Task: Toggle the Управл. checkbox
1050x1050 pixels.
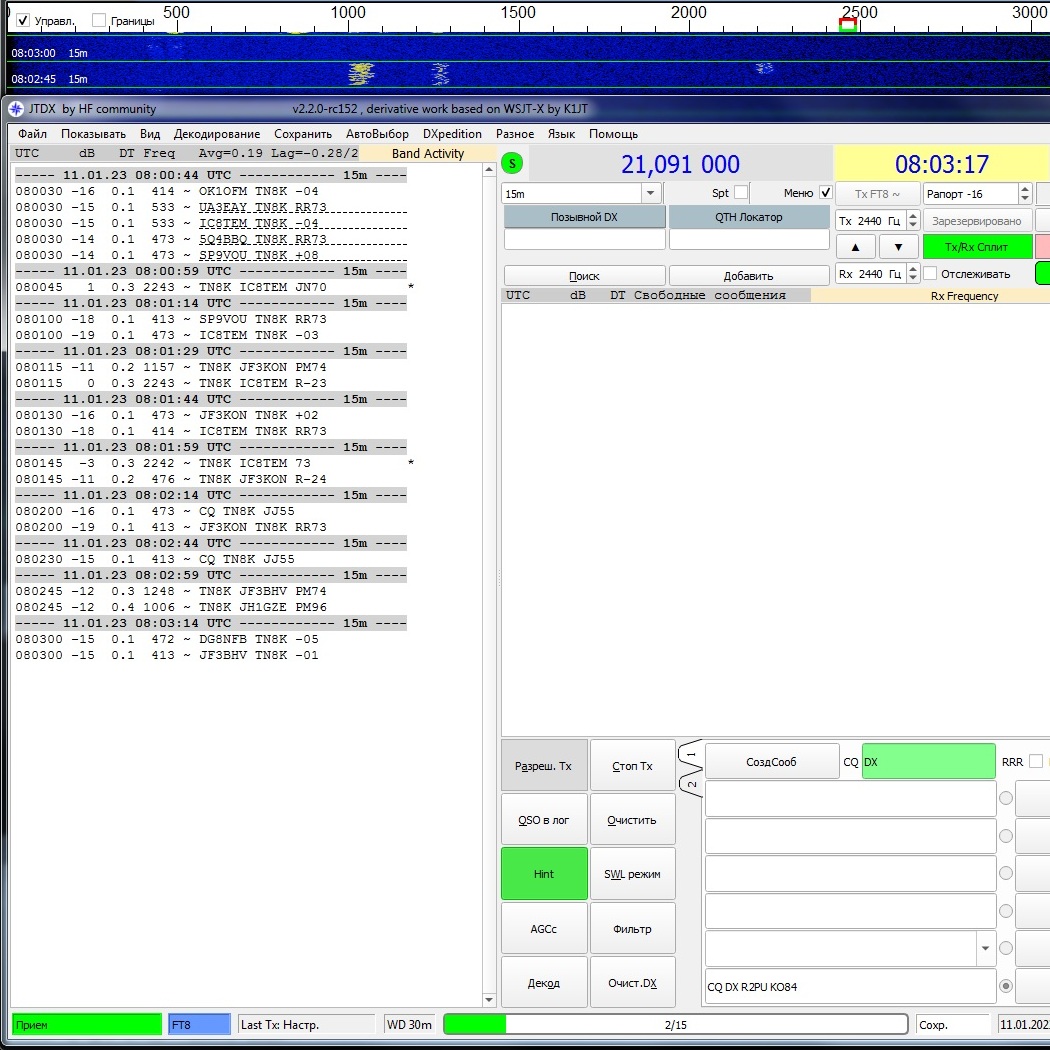Action: [x=23, y=20]
